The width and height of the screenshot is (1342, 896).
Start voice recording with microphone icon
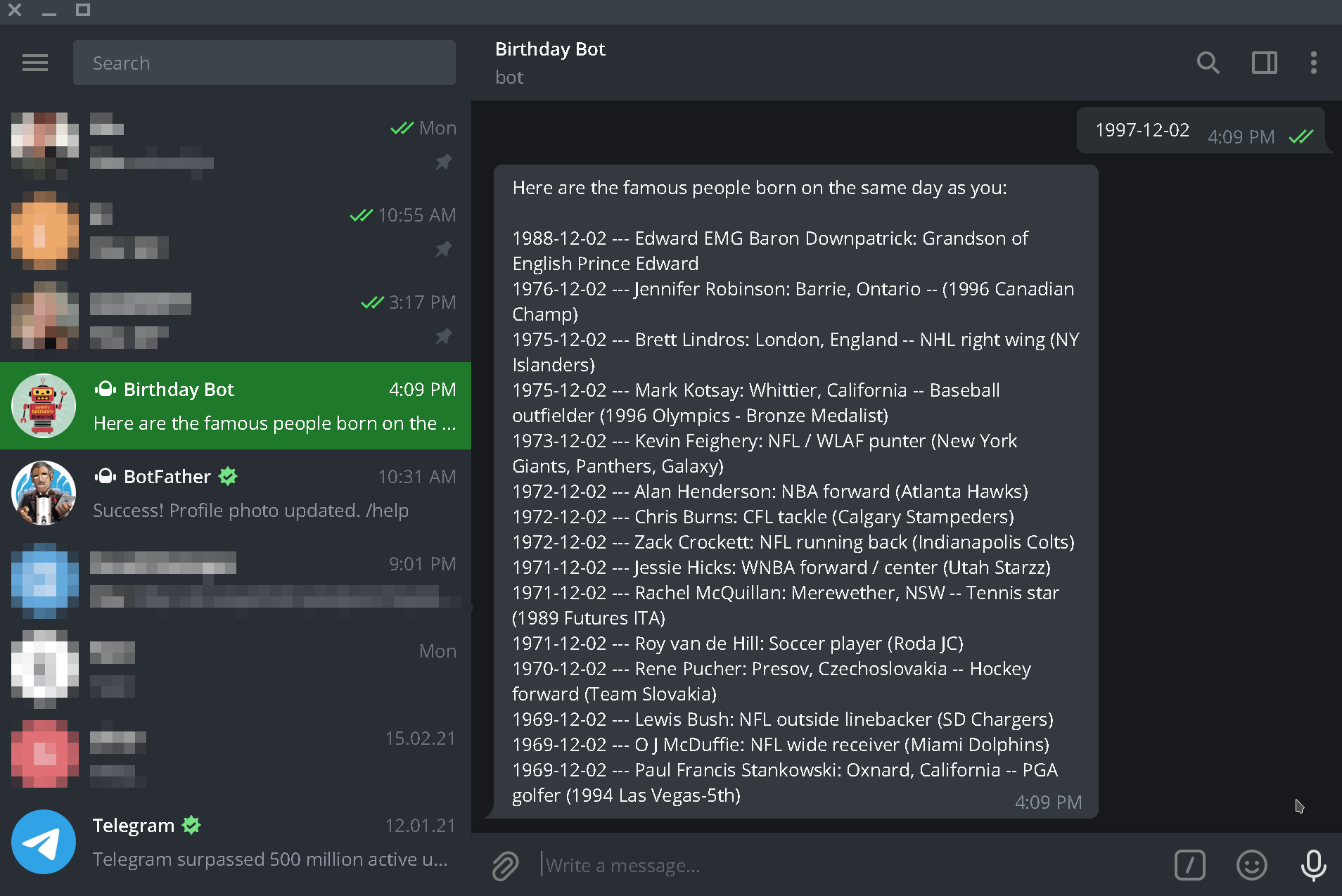[1313, 865]
